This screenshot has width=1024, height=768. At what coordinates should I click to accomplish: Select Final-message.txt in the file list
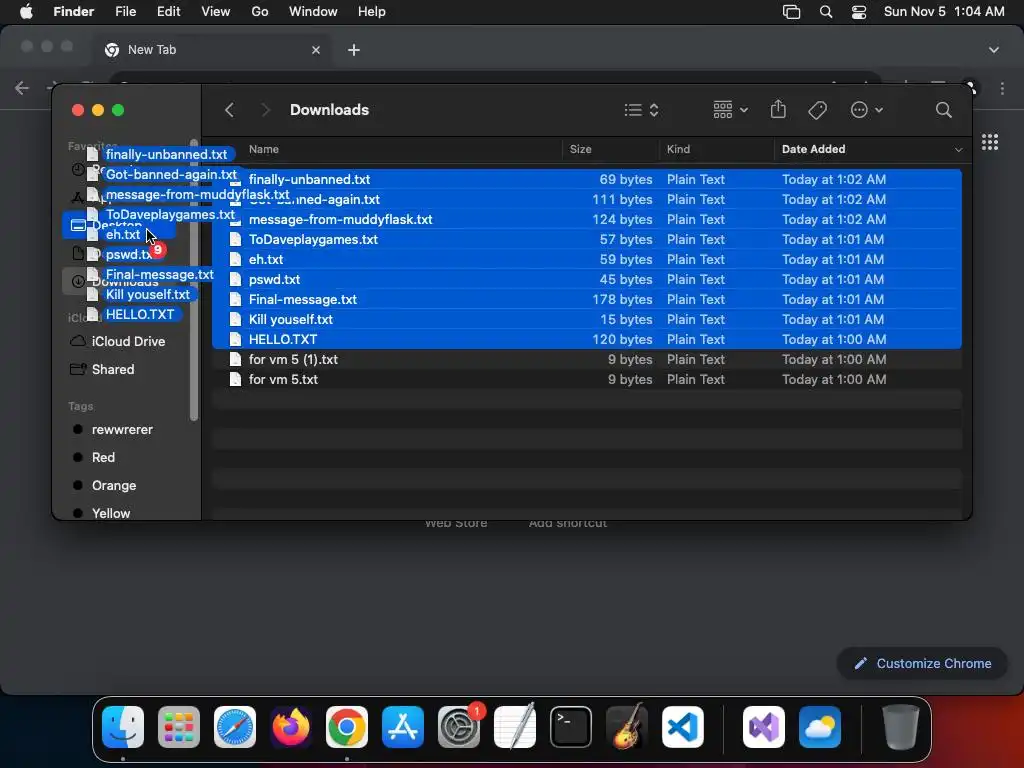pyautogui.click(x=586, y=299)
